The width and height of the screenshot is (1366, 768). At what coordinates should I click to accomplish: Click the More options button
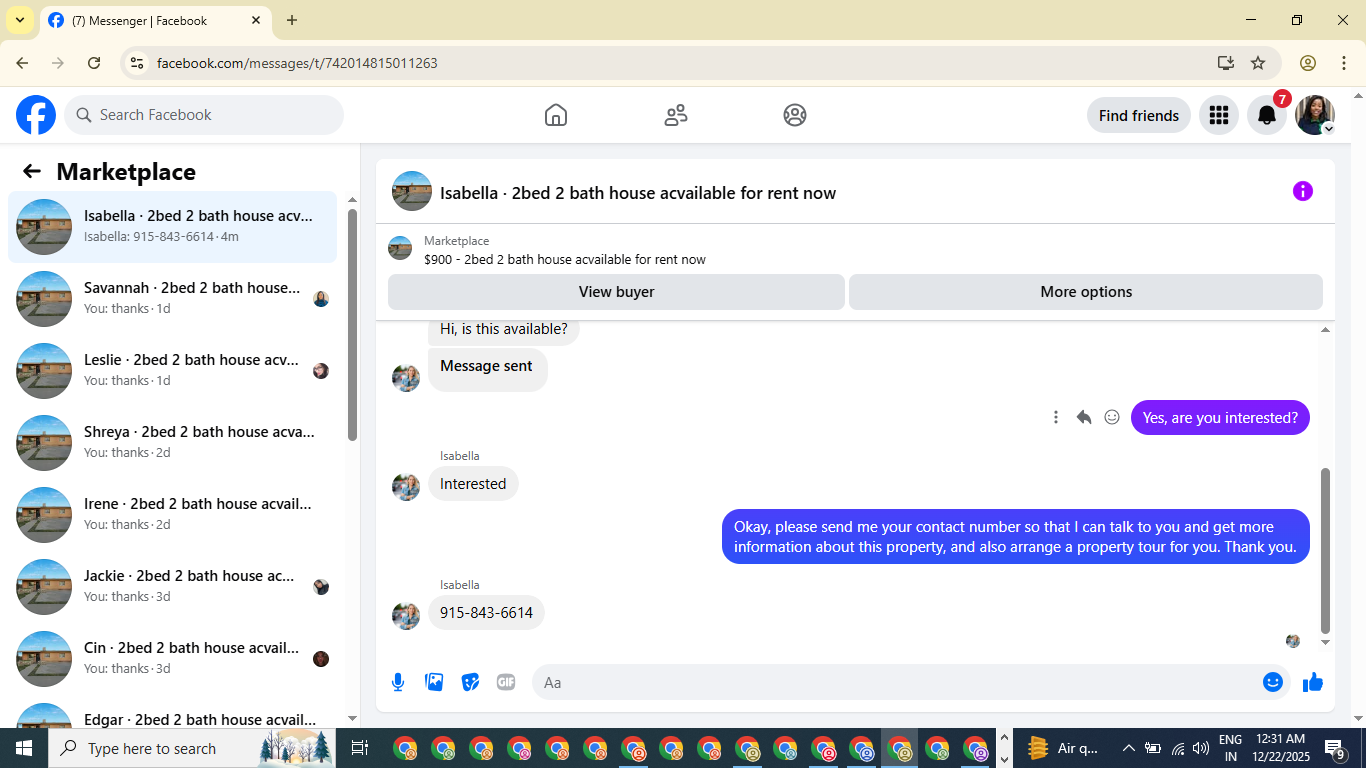point(1086,292)
